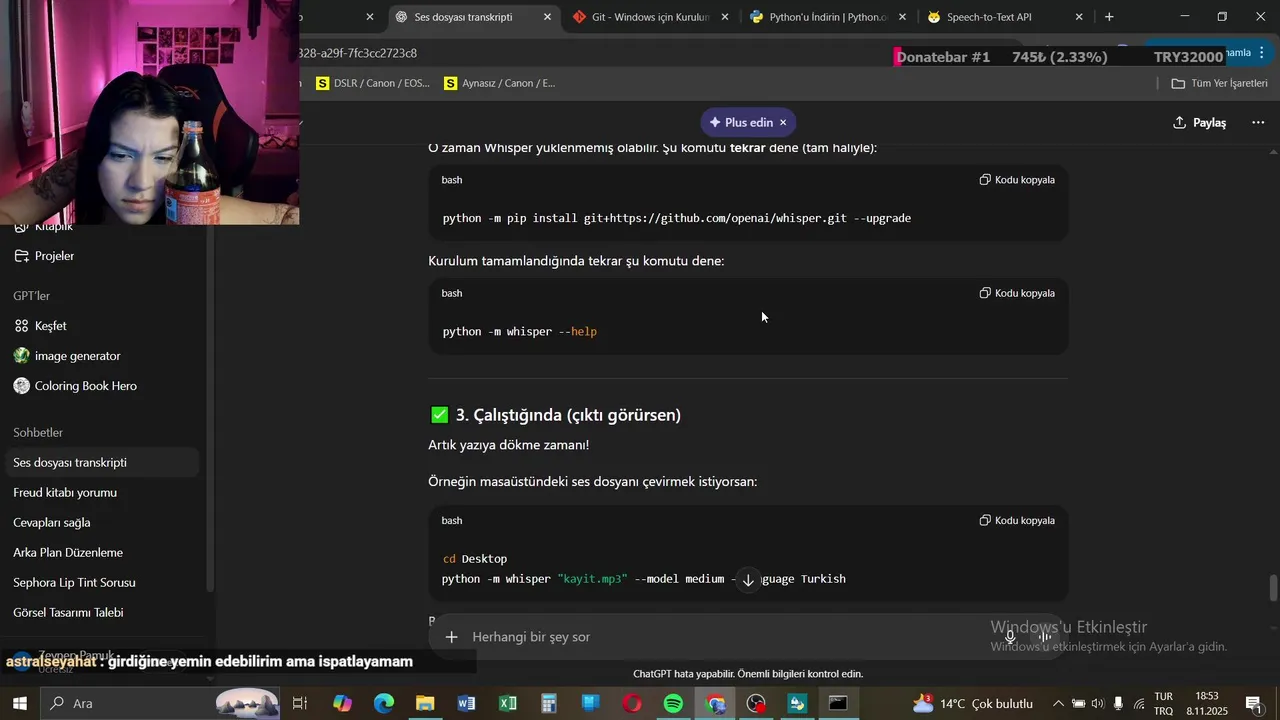Screen dimensions: 1280x720
Task: Open Microsoft Edge from the taskbar
Action: point(384,703)
